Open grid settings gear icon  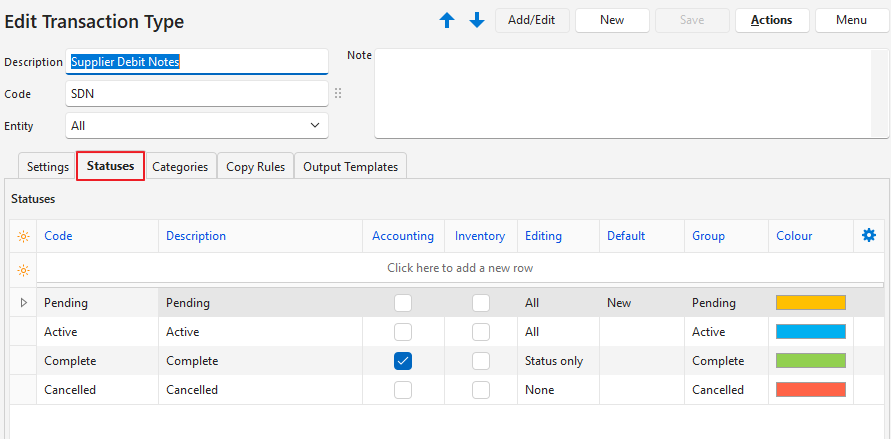tap(869, 236)
